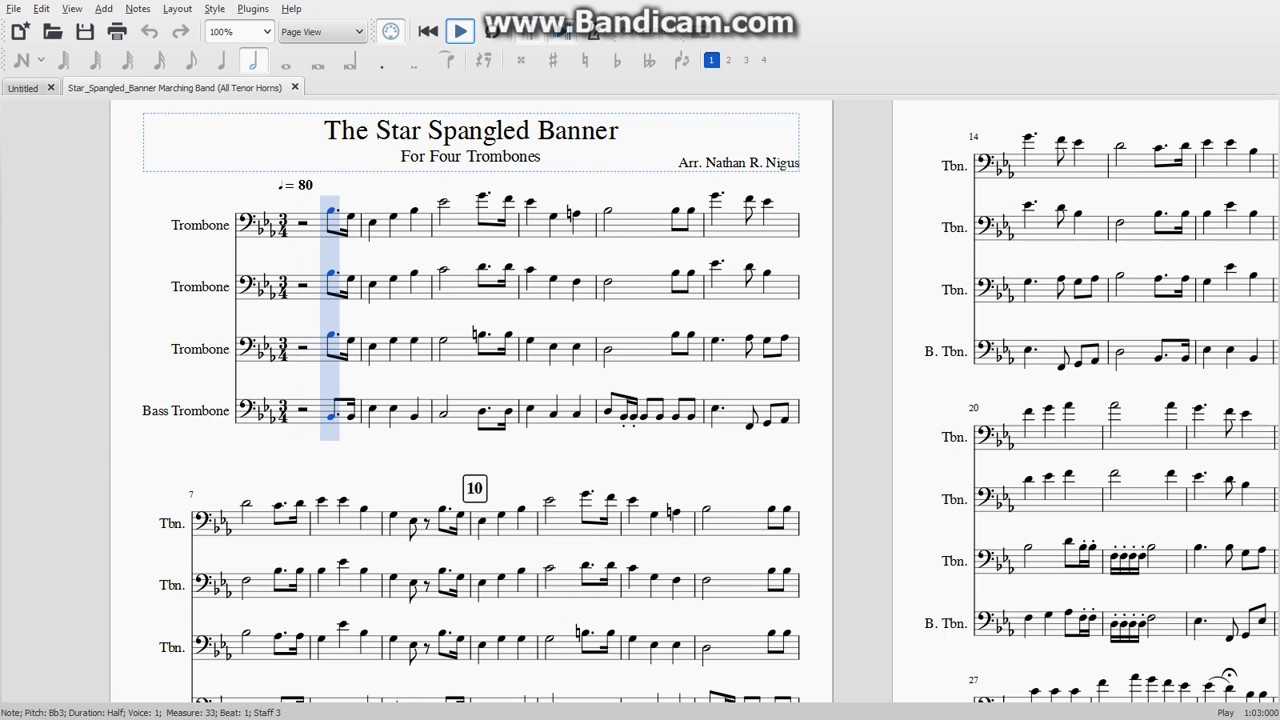The image size is (1280, 720).
Task: Open the Layout menu
Action: tap(177, 9)
